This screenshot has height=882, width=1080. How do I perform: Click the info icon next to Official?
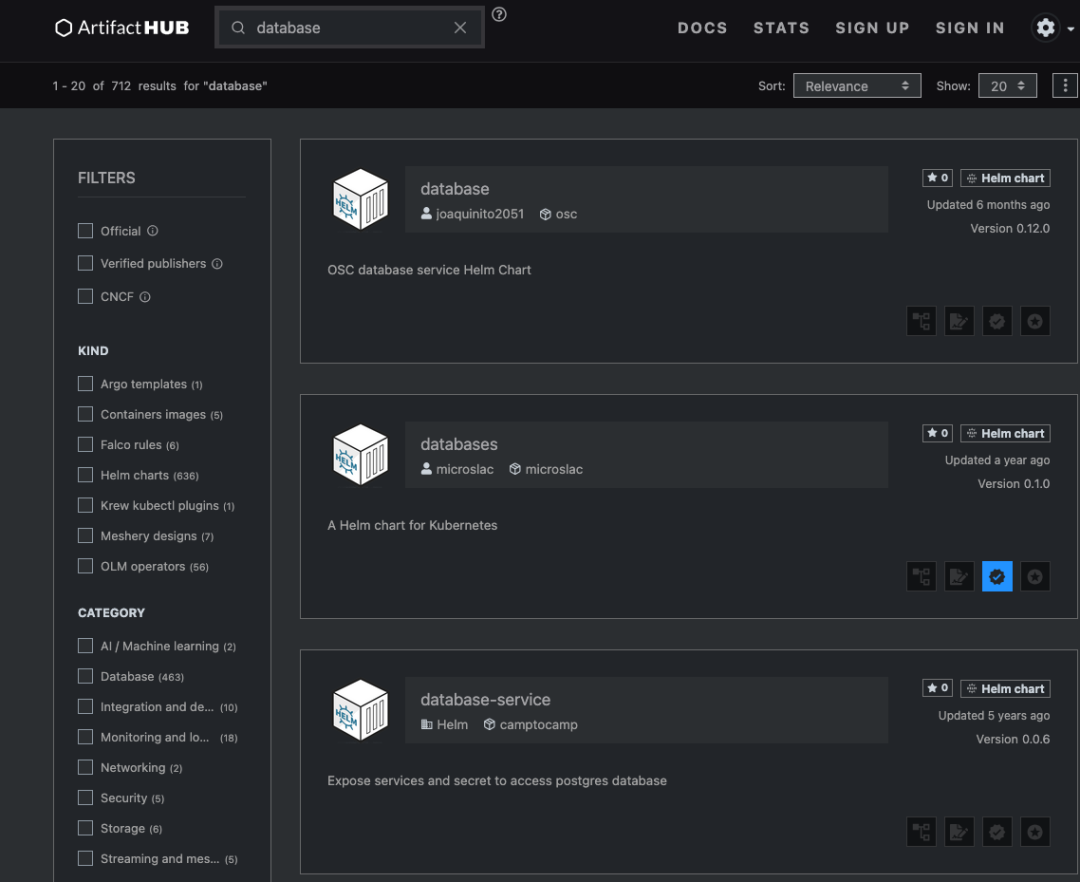pyautogui.click(x=153, y=231)
